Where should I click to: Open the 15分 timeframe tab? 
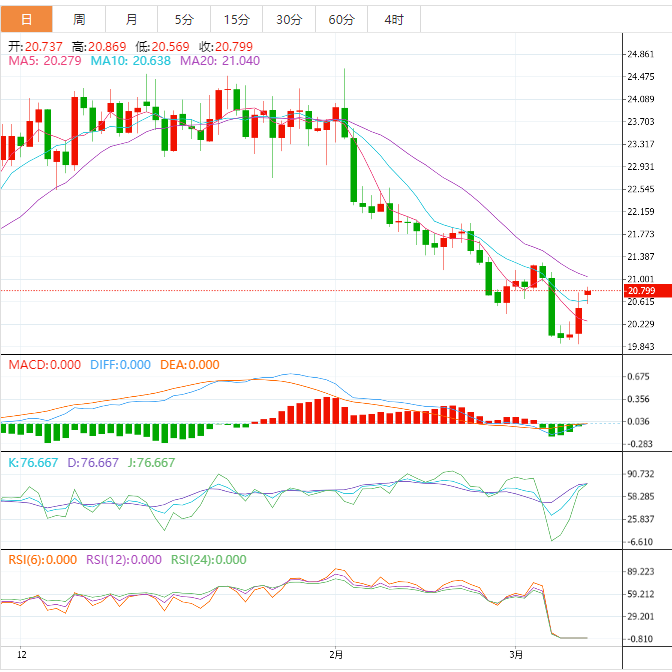click(236, 19)
